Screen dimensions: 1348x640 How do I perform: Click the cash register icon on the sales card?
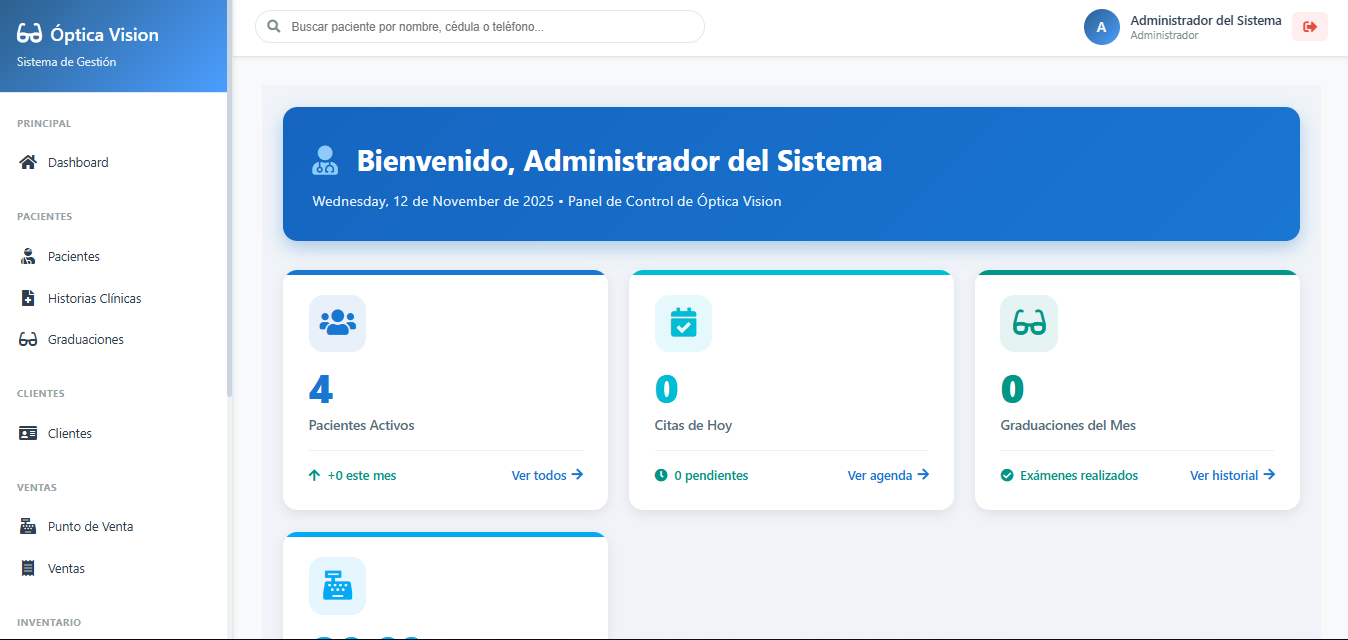337,586
